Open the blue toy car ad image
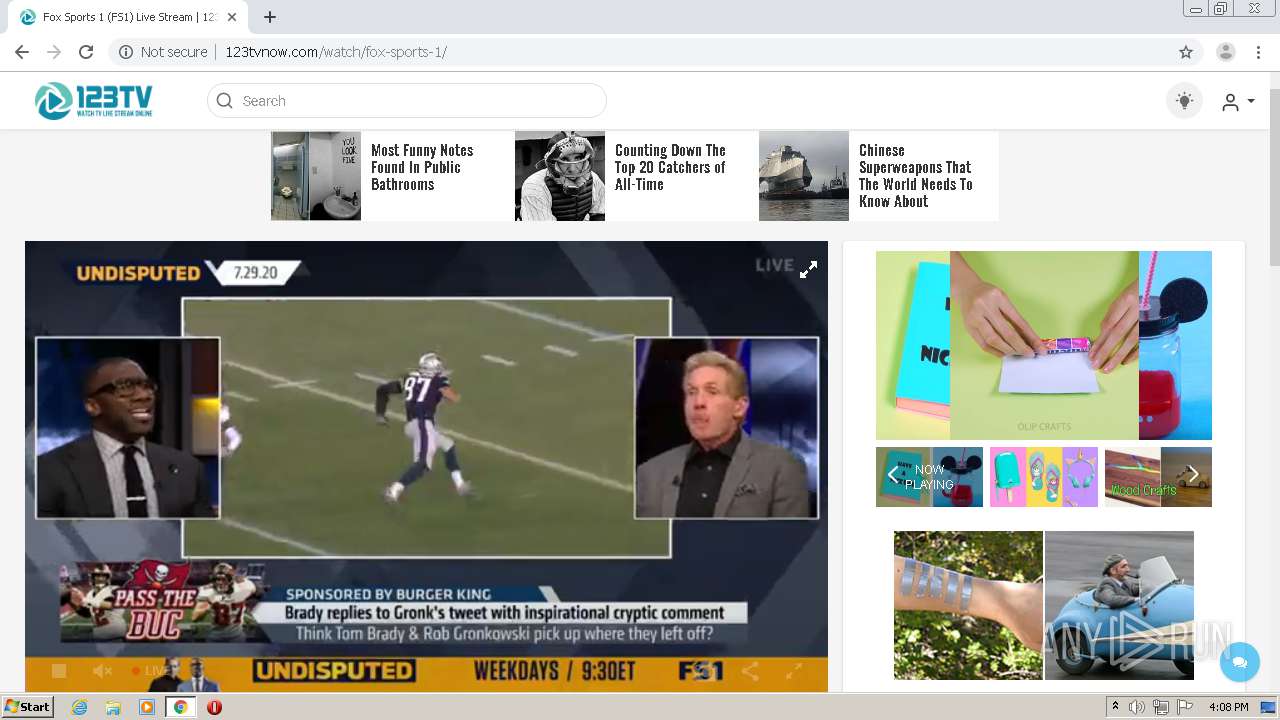The height and width of the screenshot is (720, 1280). click(x=1119, y=606)
